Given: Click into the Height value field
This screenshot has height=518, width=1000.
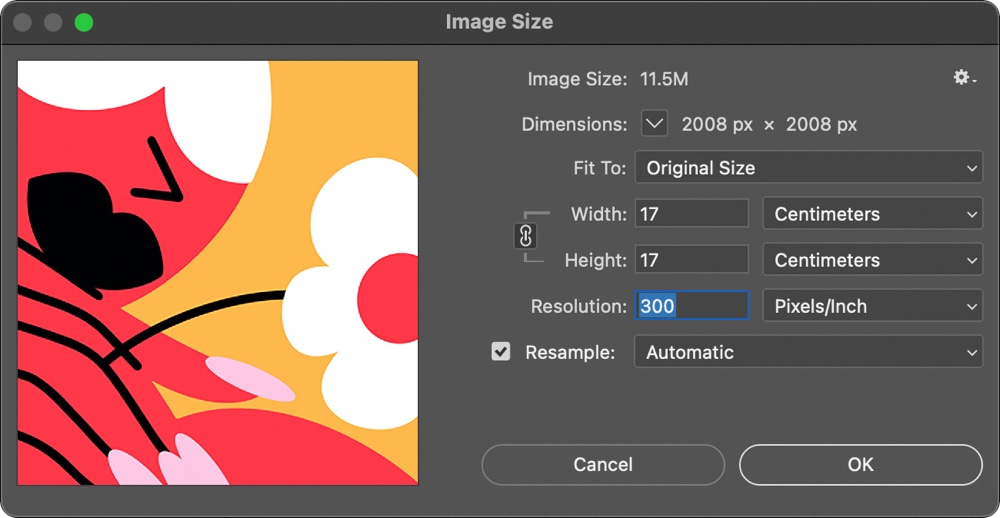Looking at the screenshot, I should click(x=691, y=260).
